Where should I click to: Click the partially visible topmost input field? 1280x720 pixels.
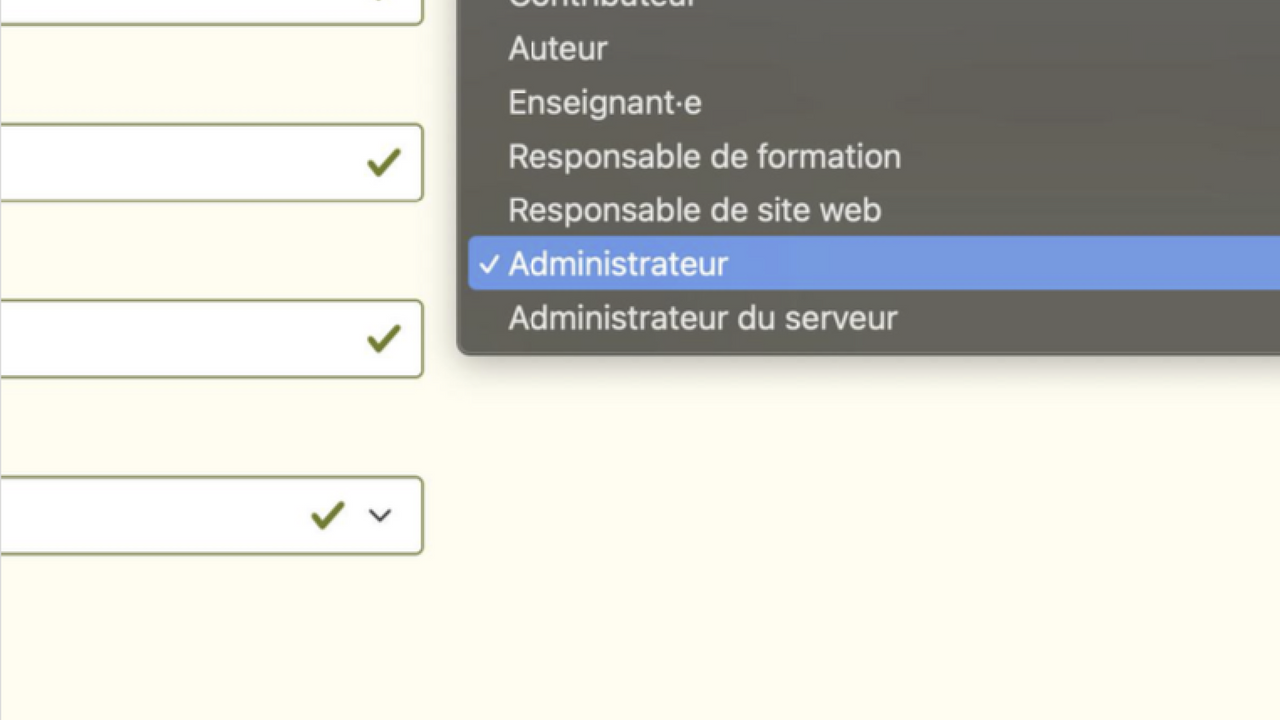click(x=180, y=10)
